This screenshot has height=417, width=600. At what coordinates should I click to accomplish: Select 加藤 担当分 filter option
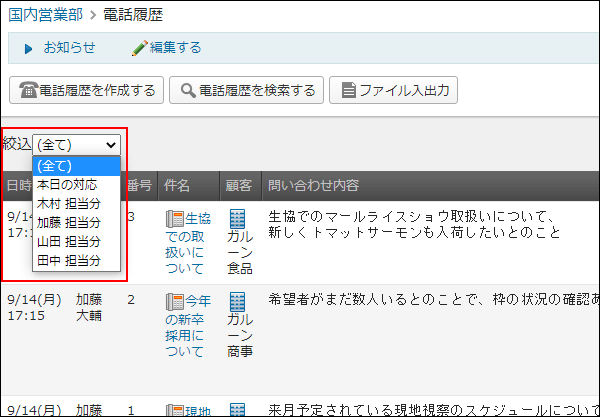pos(77,223)
